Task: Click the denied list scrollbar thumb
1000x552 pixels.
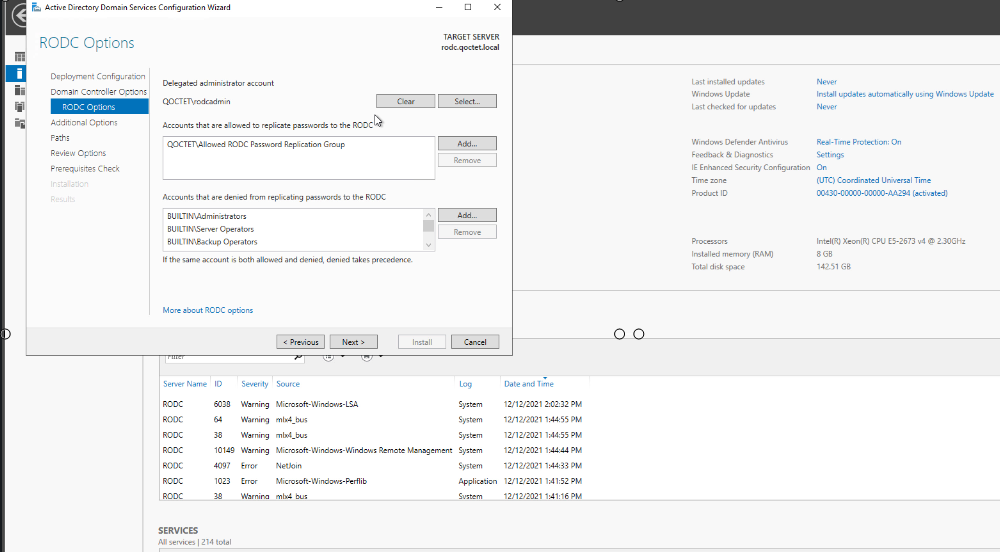Action: [429, 226]
